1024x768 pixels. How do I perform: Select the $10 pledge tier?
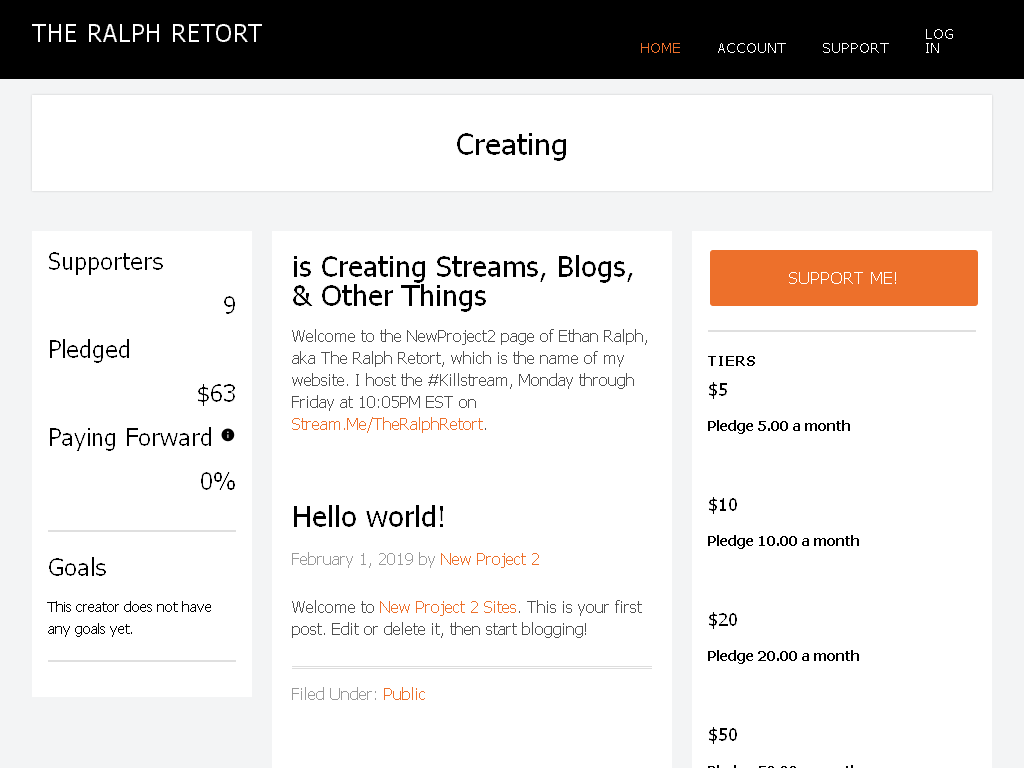coord(722,505)
